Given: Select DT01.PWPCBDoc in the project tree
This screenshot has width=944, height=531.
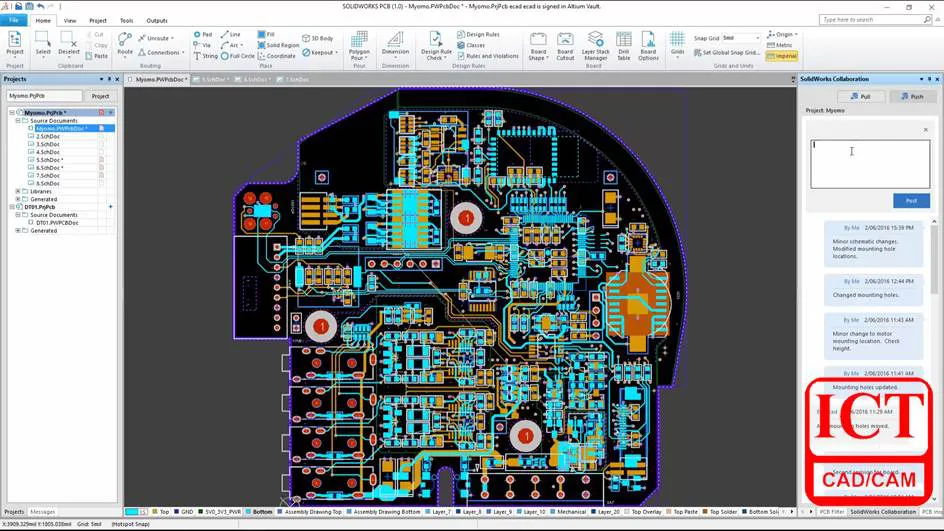Looking at the screenshot, I should coord(57,223).
